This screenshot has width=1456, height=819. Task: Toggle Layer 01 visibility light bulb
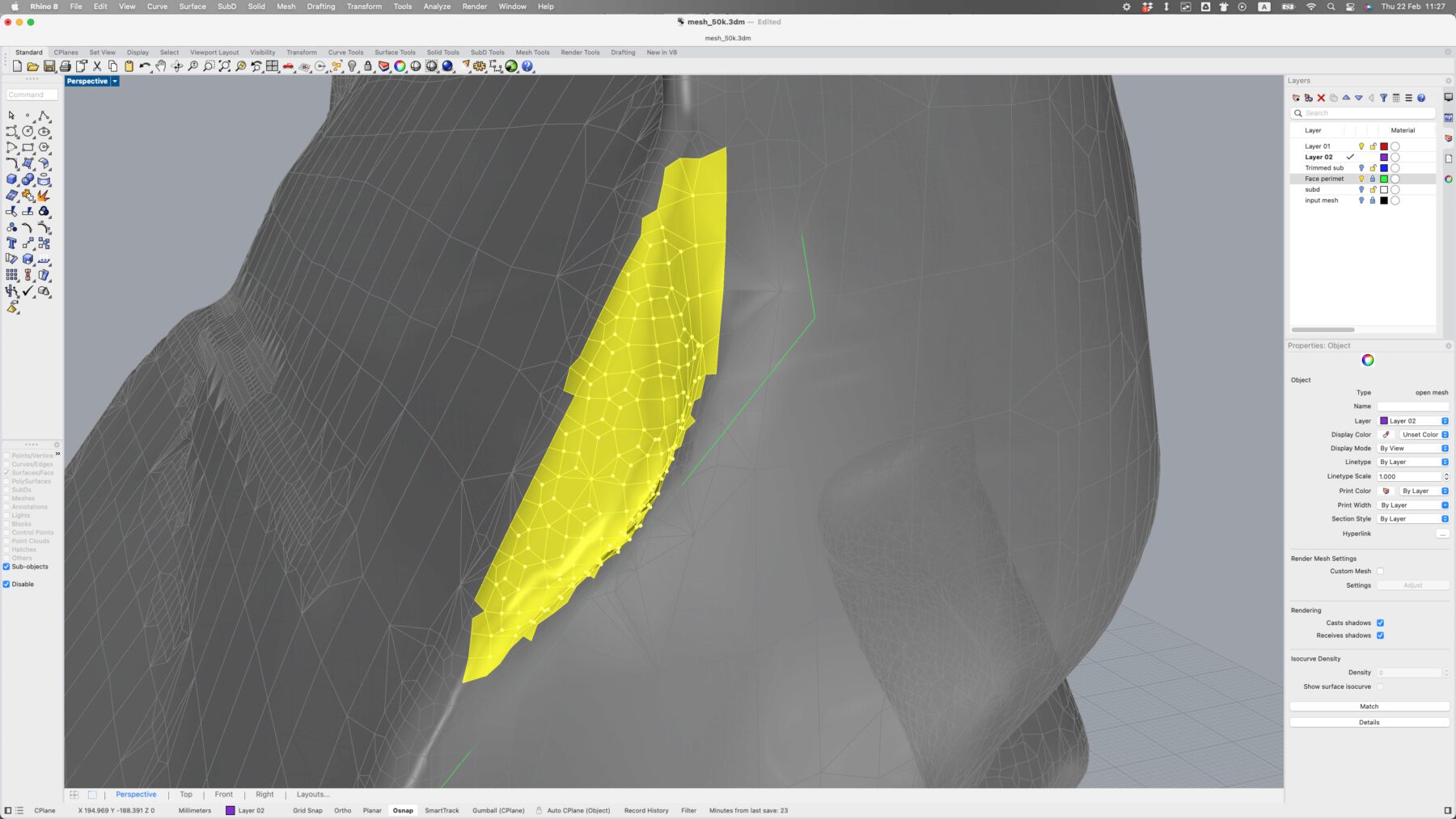tap(1361, 146)
